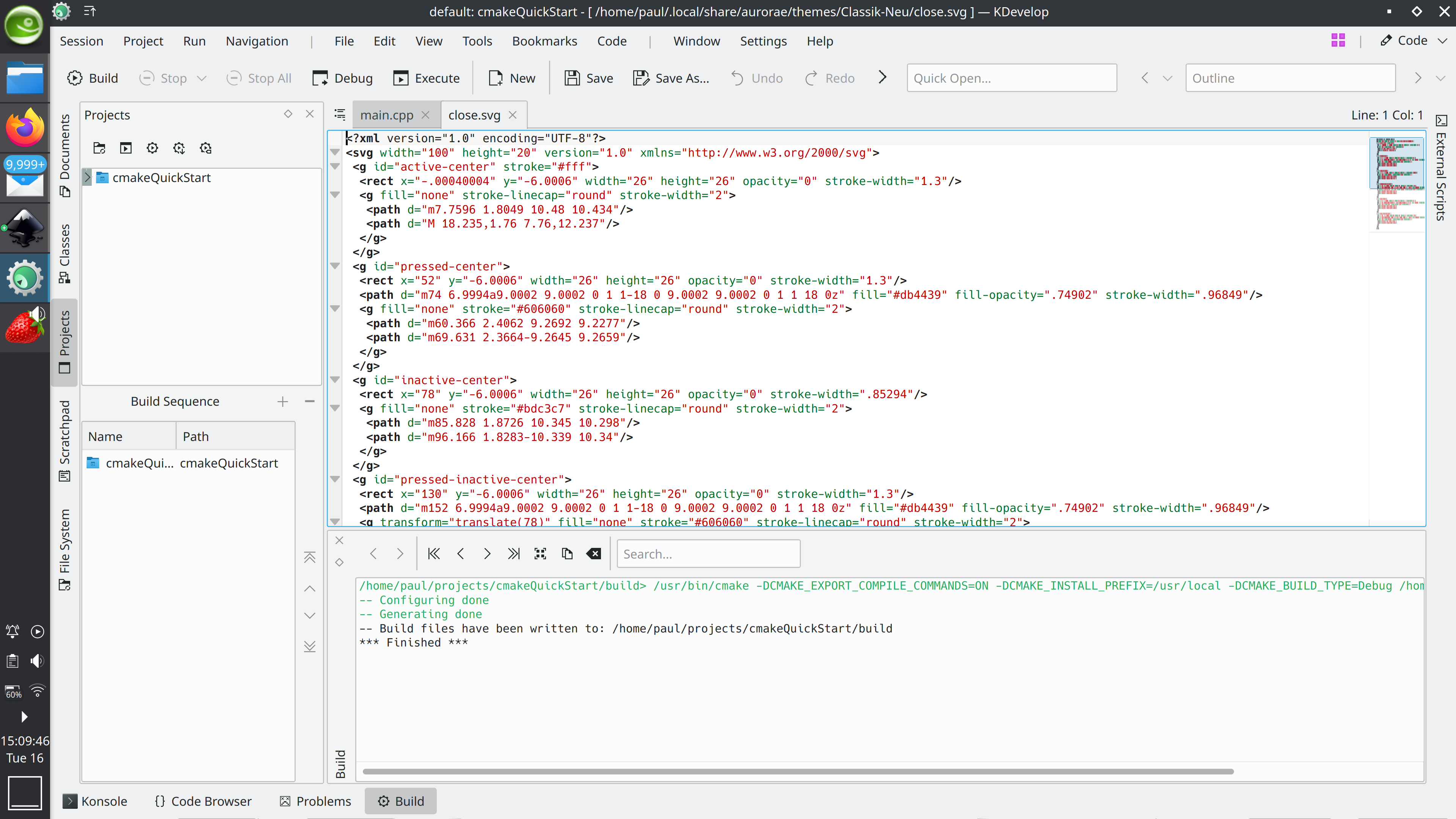Toggle the External Scripts side panel
1456x819 pixels.
pos(1441,168)
